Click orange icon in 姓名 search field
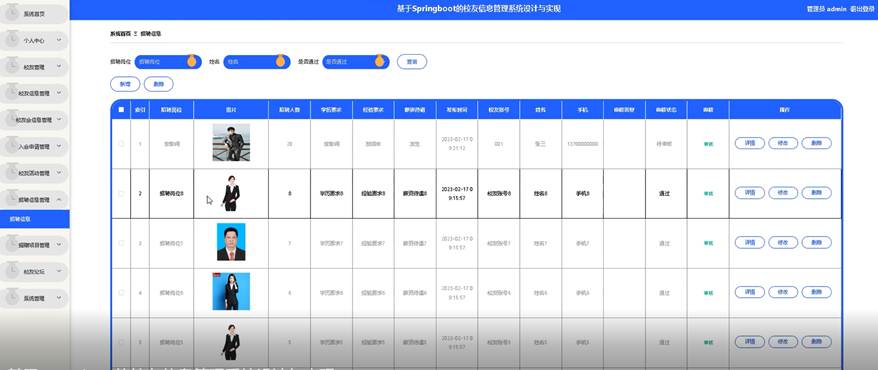Viewport: 878px width, 370px height. click(280, 61)
